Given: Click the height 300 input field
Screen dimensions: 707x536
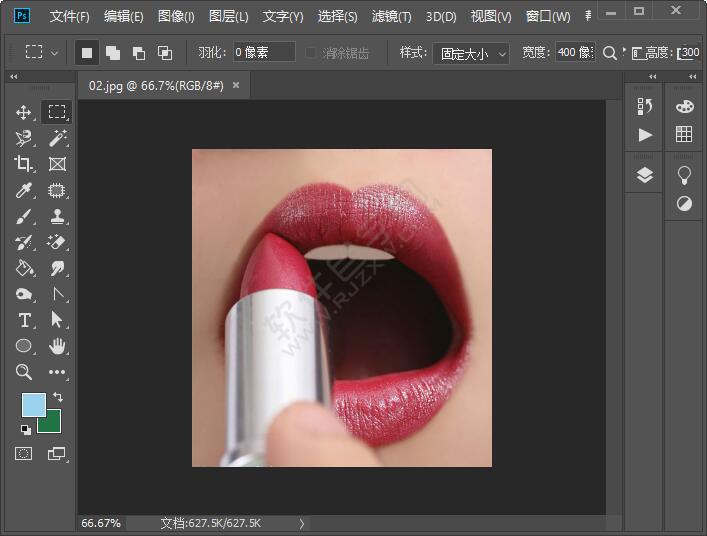Looking at the screenshot, I should click(x=689, y=53).
